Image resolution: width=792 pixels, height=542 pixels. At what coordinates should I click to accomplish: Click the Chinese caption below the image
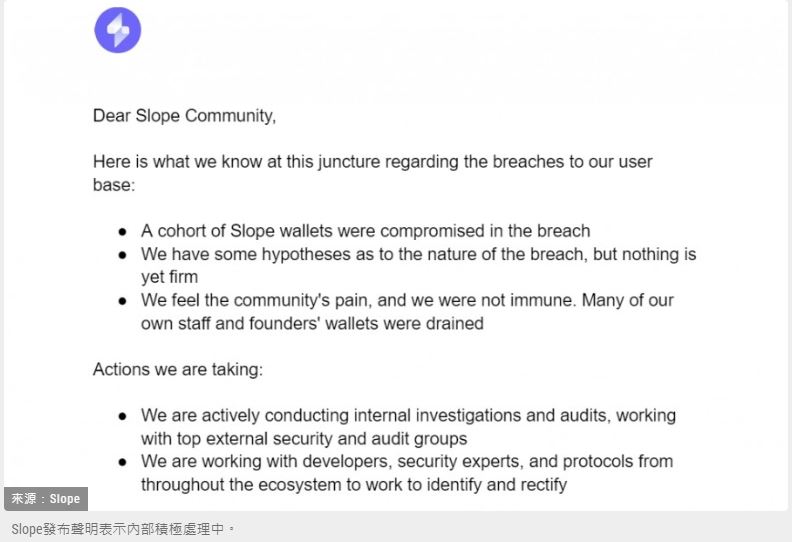click(123, 529)
